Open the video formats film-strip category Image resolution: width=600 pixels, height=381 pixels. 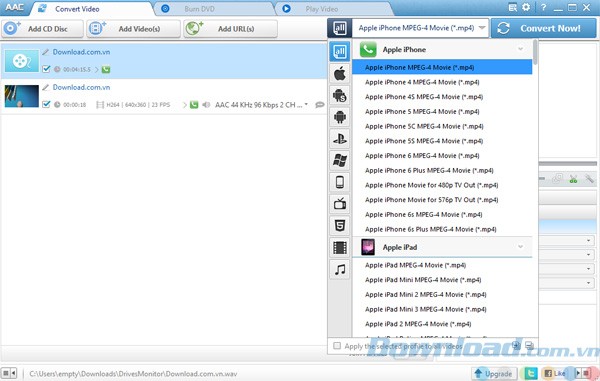point(339,247)
